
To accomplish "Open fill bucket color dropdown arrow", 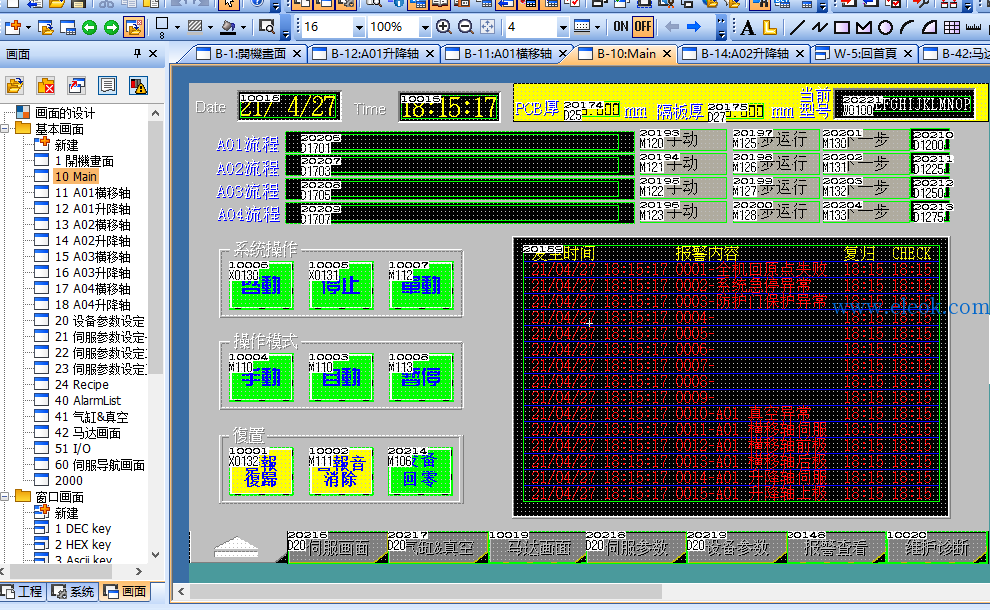I will click(243, 27).
